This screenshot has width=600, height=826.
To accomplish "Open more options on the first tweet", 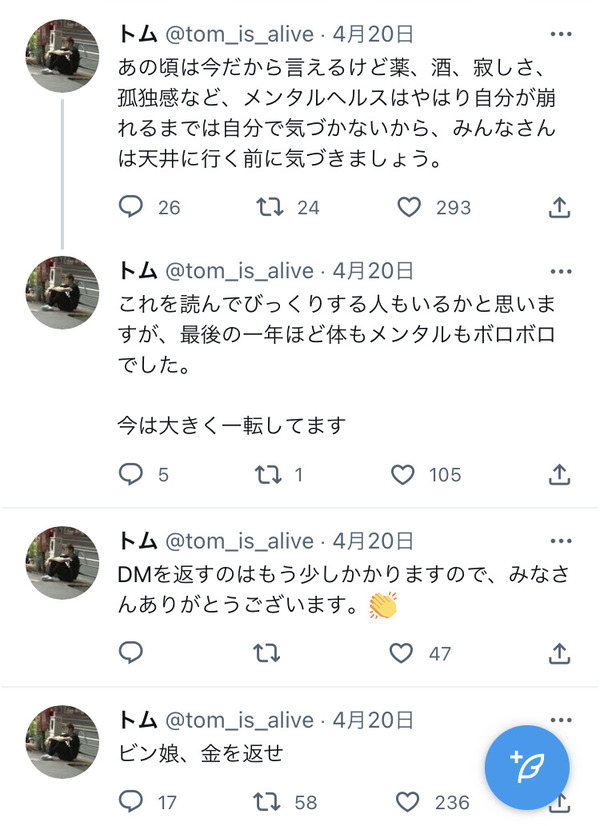I will coord(560,34).
